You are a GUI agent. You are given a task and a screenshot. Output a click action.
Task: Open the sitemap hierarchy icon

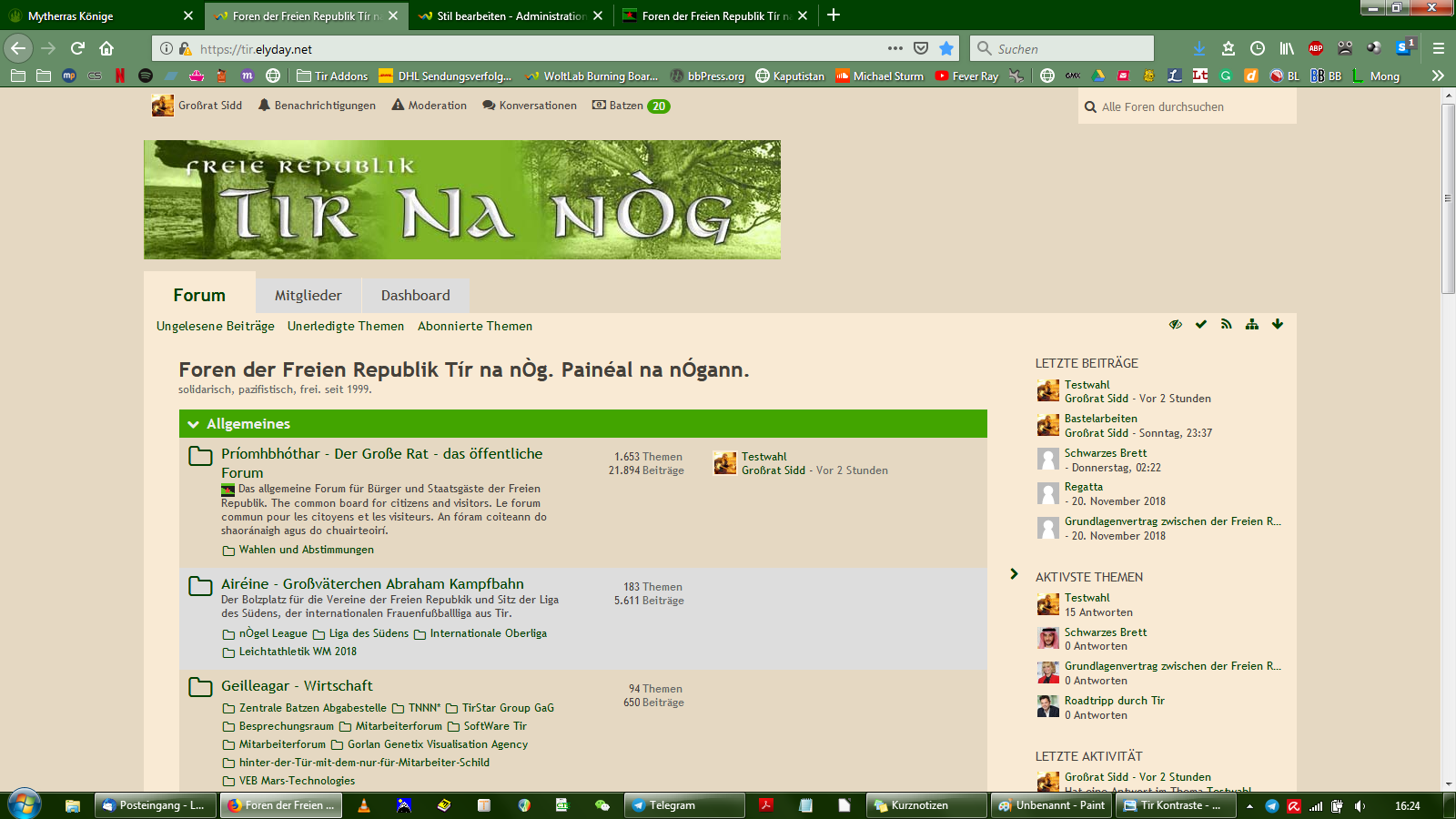coord(1252,325)
